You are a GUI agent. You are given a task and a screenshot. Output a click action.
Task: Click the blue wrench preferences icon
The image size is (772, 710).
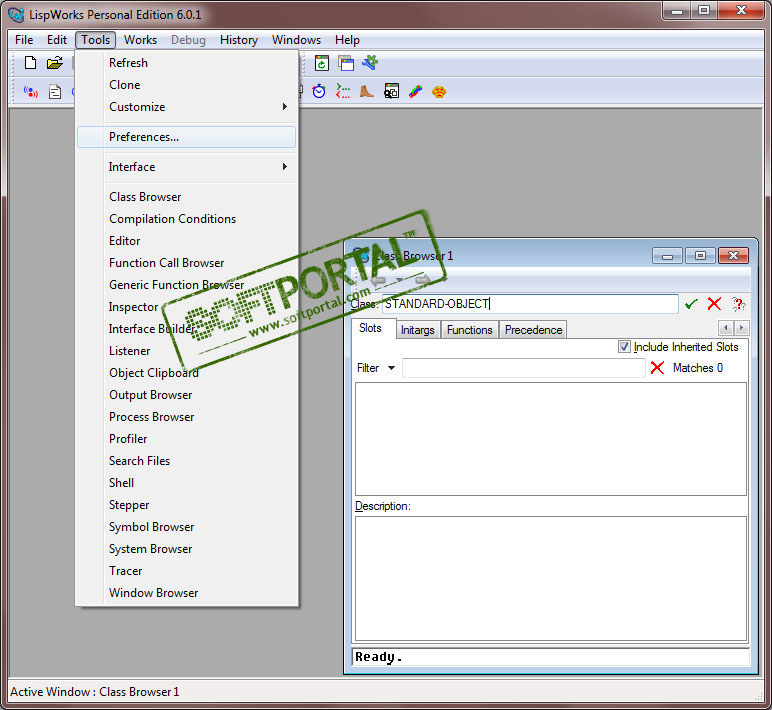click(370, 63)
